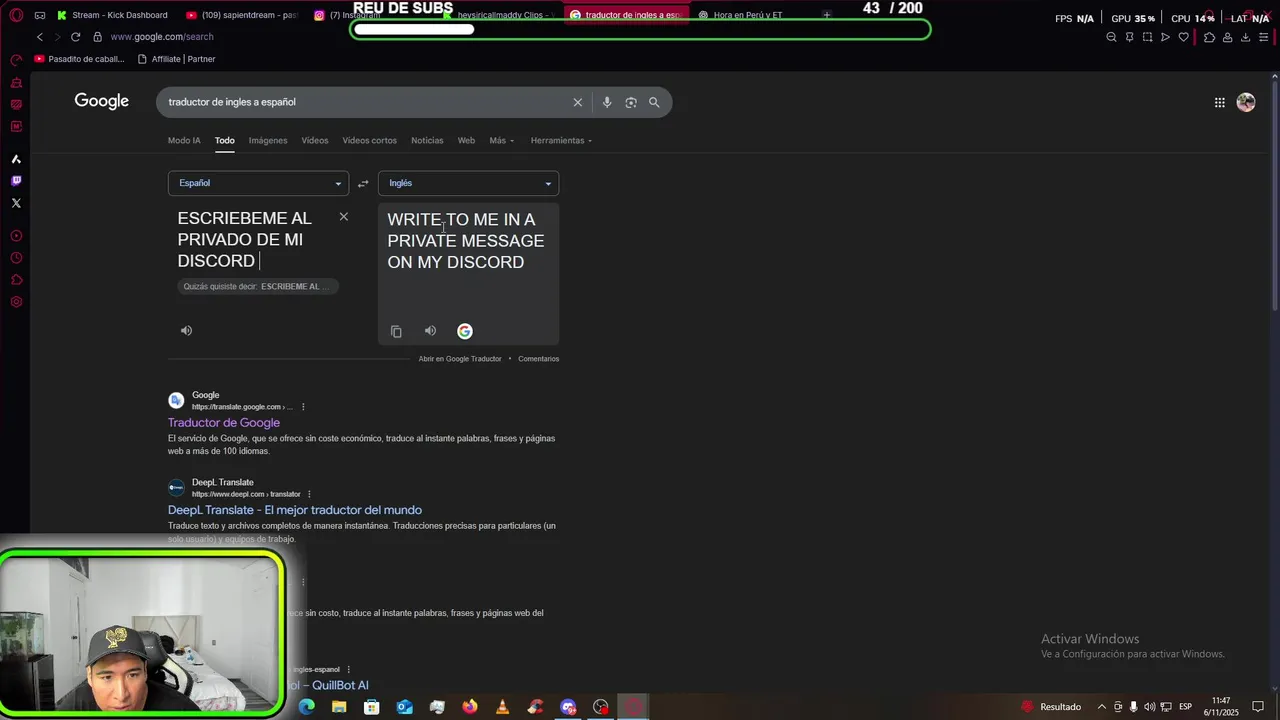Open the Windows notification center
Viewport: 1280px width, 720px height.
click(1258, 707)
